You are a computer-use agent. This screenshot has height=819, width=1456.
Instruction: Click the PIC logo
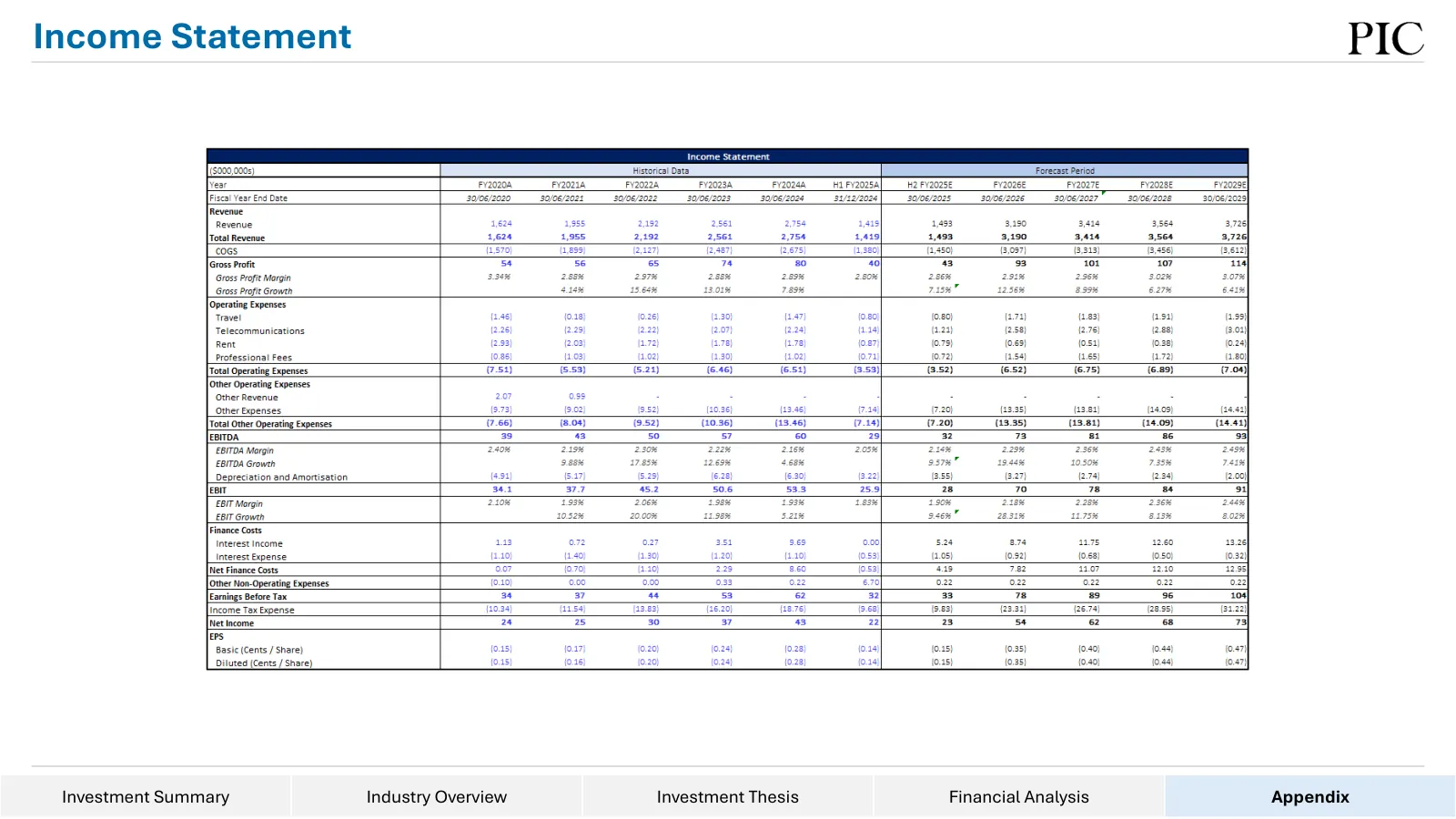[1386, 38]
